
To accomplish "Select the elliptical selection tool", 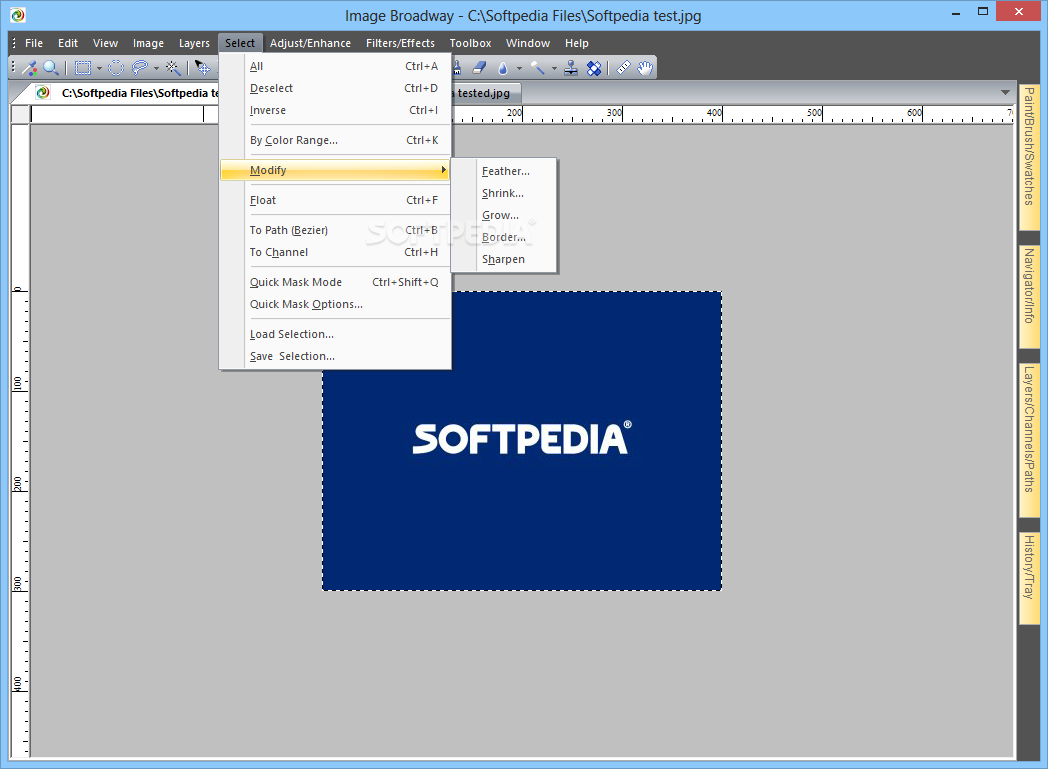I will (116, 67).
